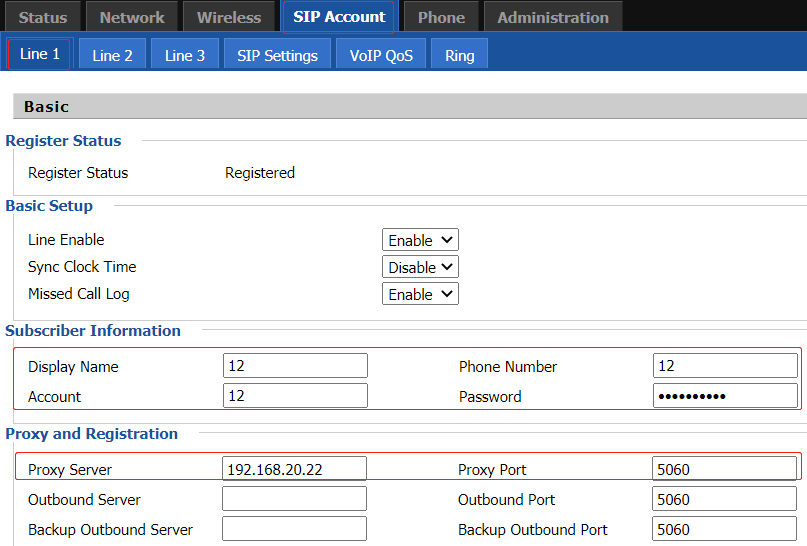Viewport: 807px width, 546px height.
Task: Go to the Wireless tab
Action: [x=229, y=17]
